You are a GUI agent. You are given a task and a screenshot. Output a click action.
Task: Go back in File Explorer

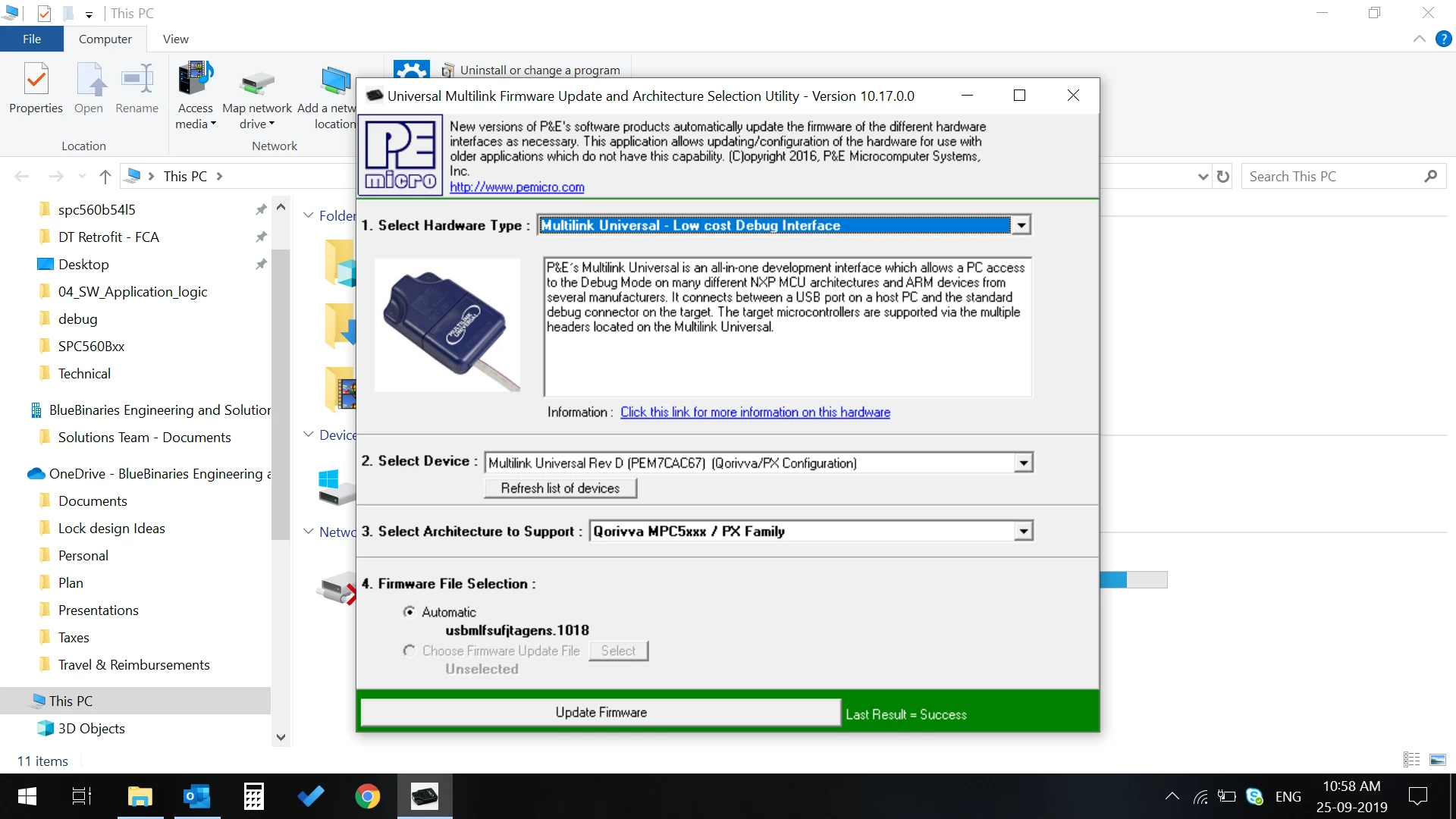(22, 177)
